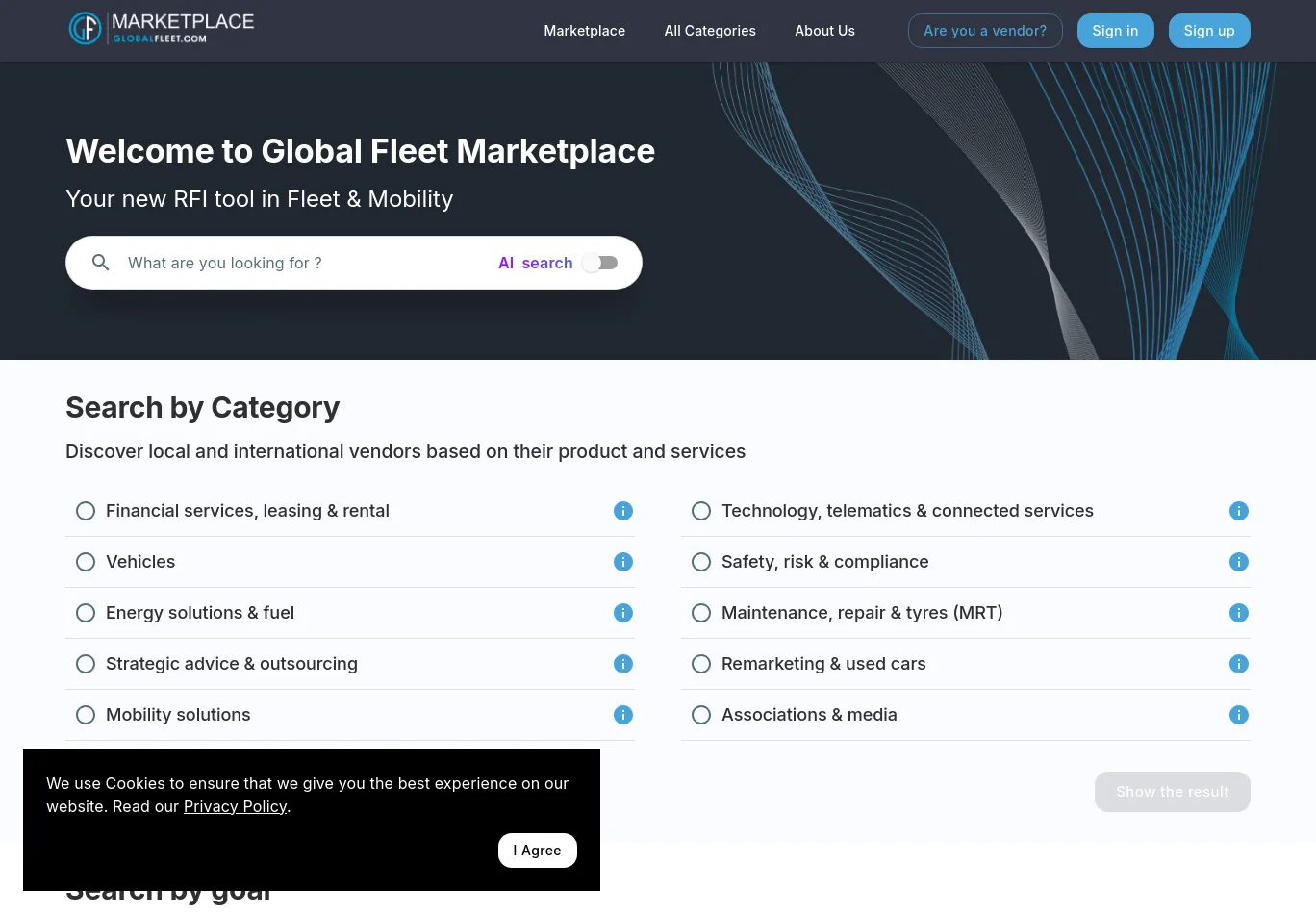Open the All Categories menu
Image resolution: width=1316 pixels, height=914 pixels.
[x=710, y=31]
